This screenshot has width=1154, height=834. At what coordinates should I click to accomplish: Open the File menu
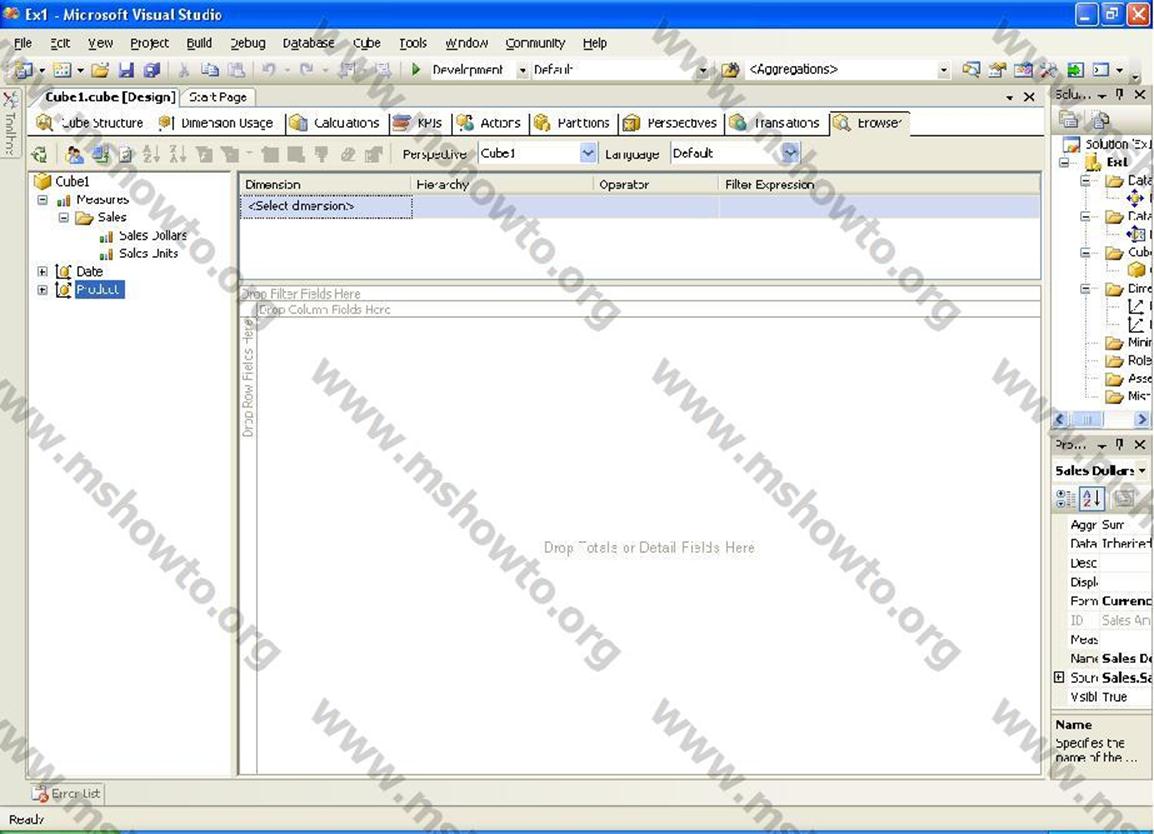coord(23,43)
